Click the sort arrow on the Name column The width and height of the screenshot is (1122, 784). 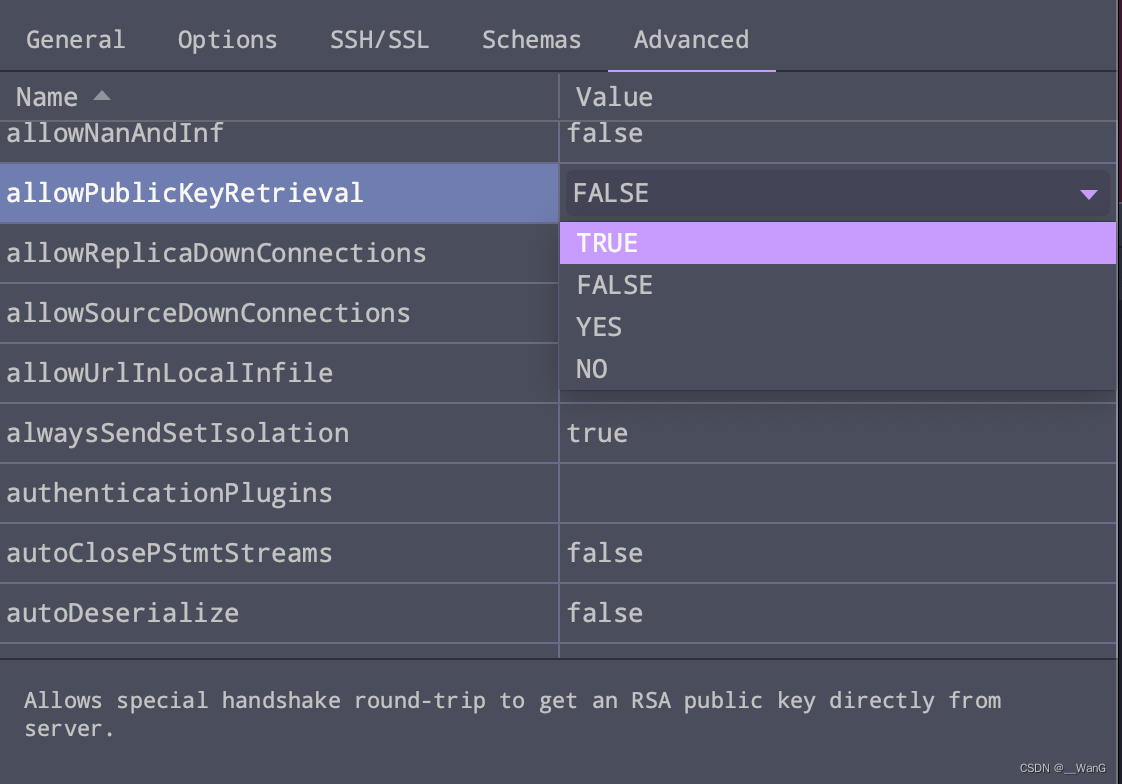click(100, 96)
